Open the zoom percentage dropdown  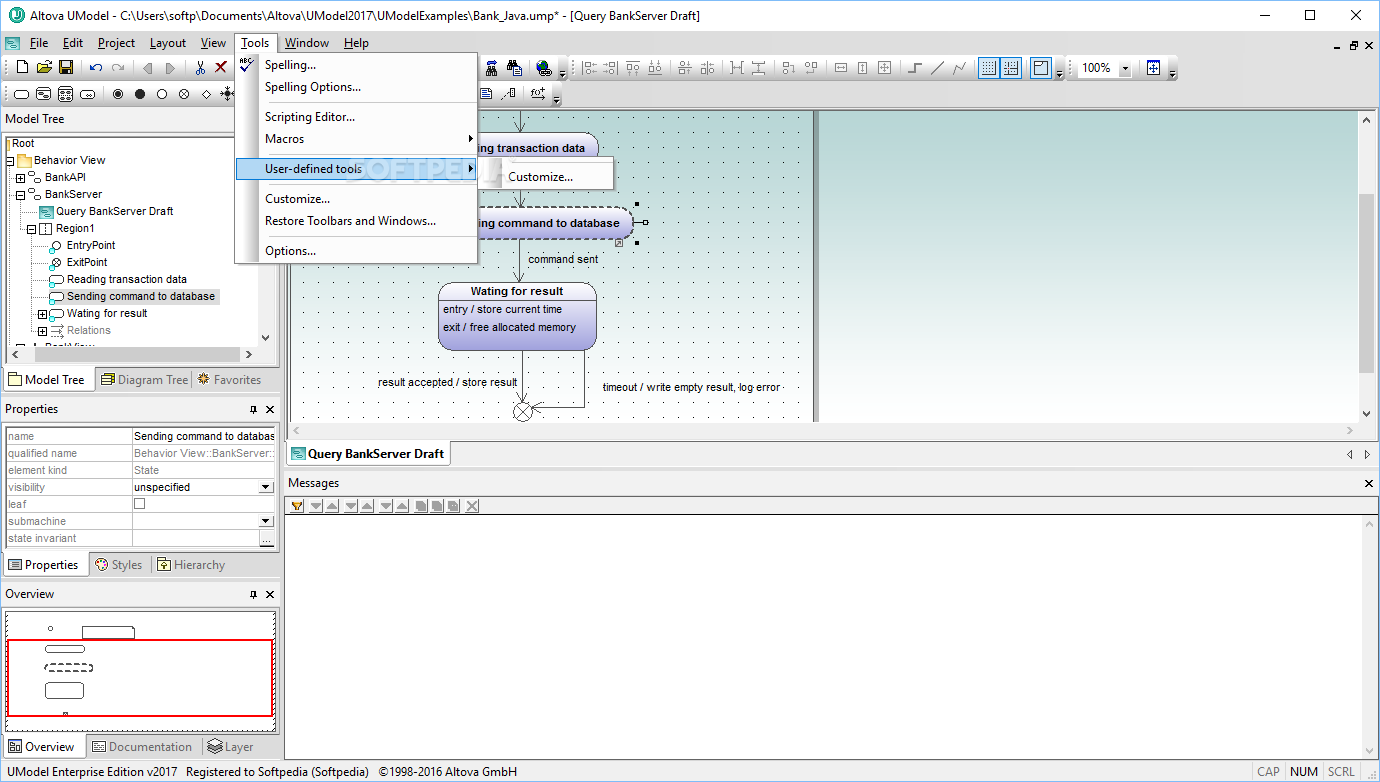pos(1125,68)
